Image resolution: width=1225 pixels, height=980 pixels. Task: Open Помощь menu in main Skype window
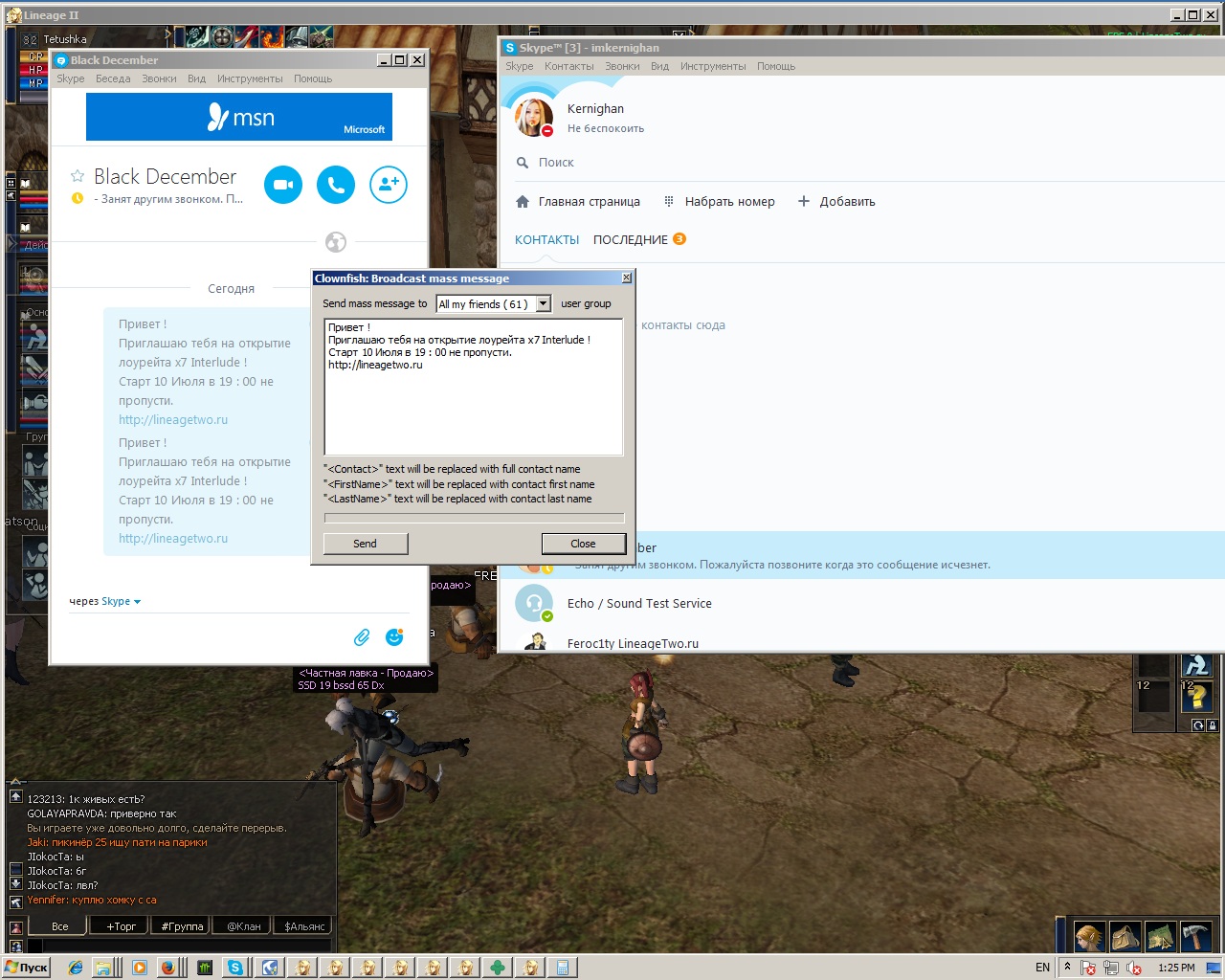[776, 66]
